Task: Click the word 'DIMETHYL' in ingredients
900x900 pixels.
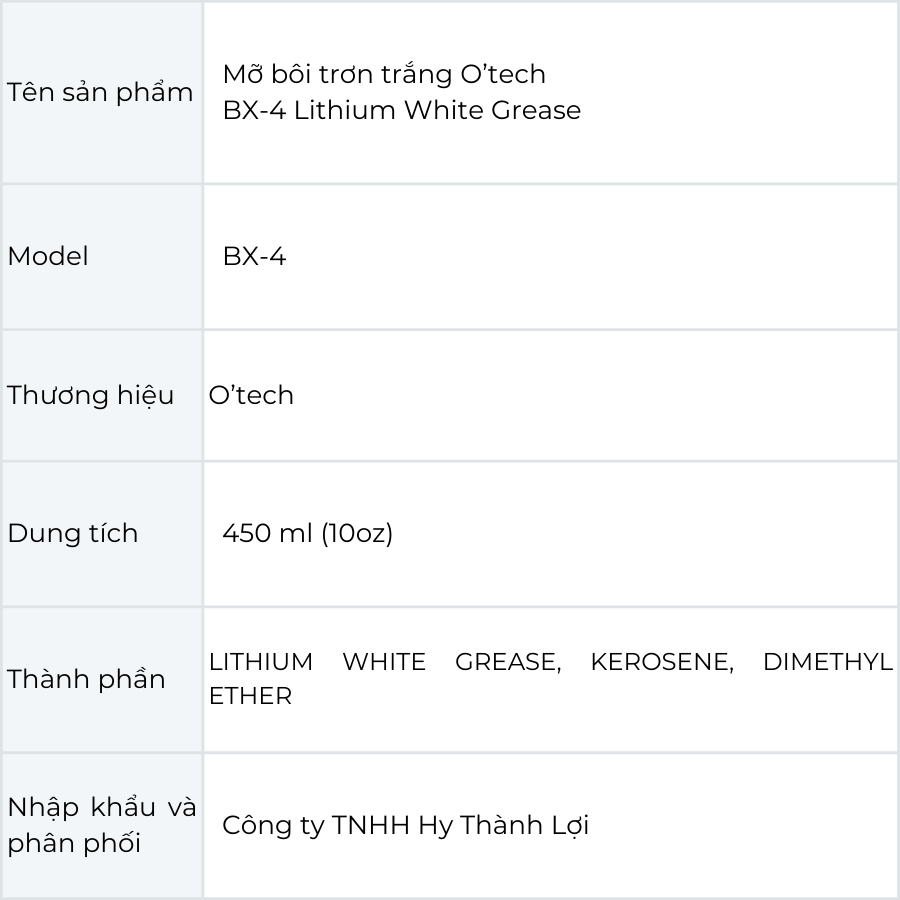Action: click(827, 662)
